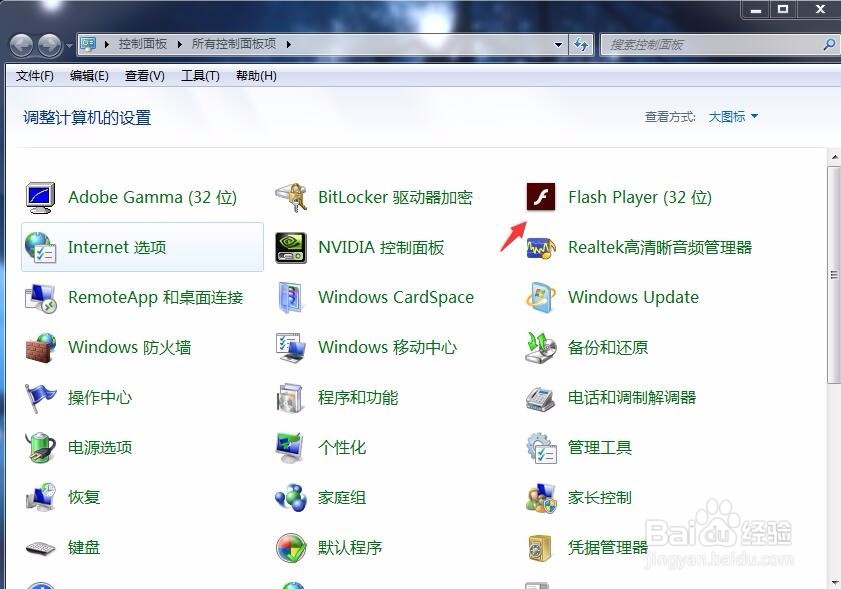Open the 工具(T) menu
Image resolution: width=841 pixels, height=589 pixels.
[200, 76]
